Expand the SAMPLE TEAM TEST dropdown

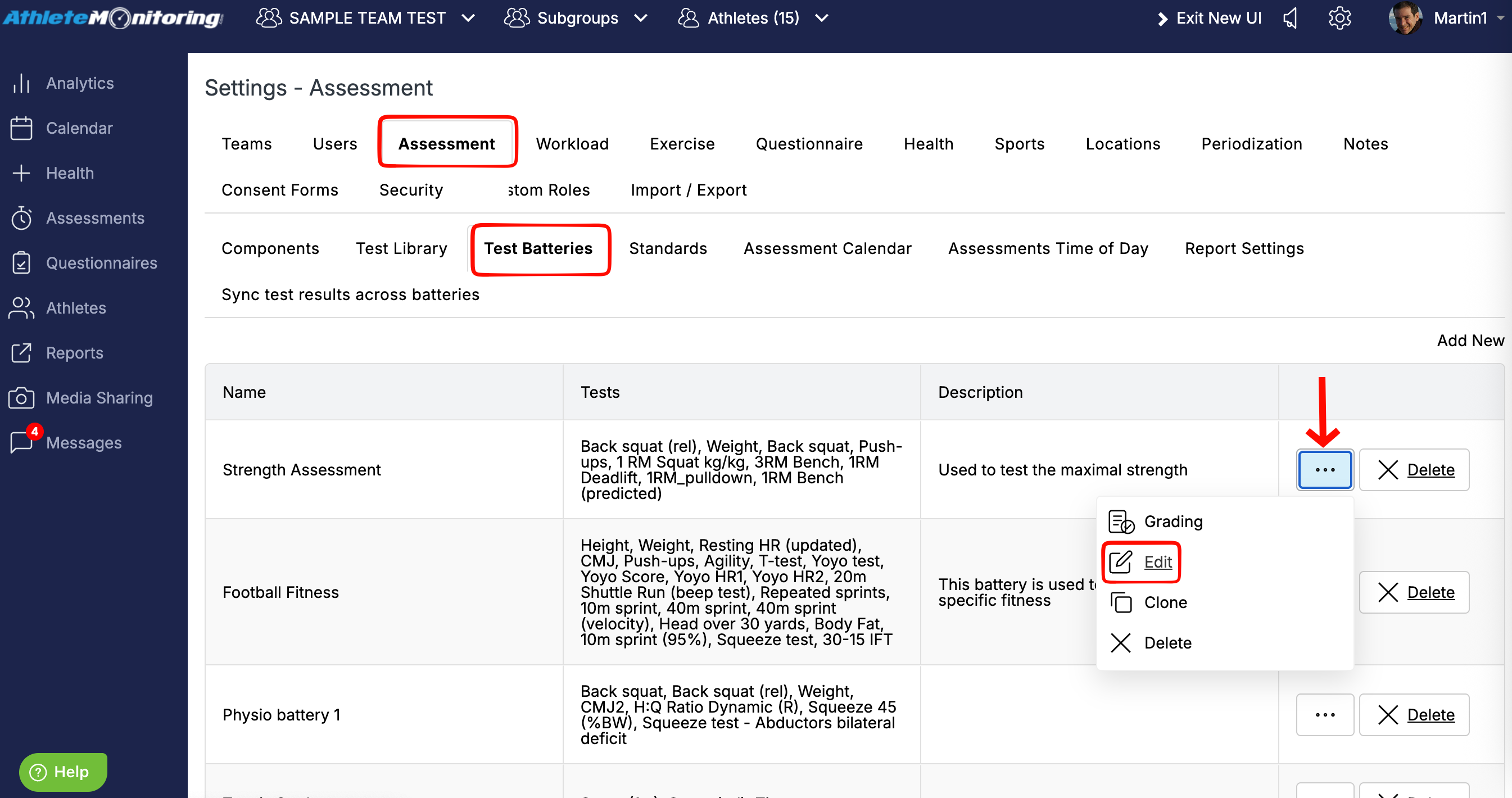coord(366,18)
